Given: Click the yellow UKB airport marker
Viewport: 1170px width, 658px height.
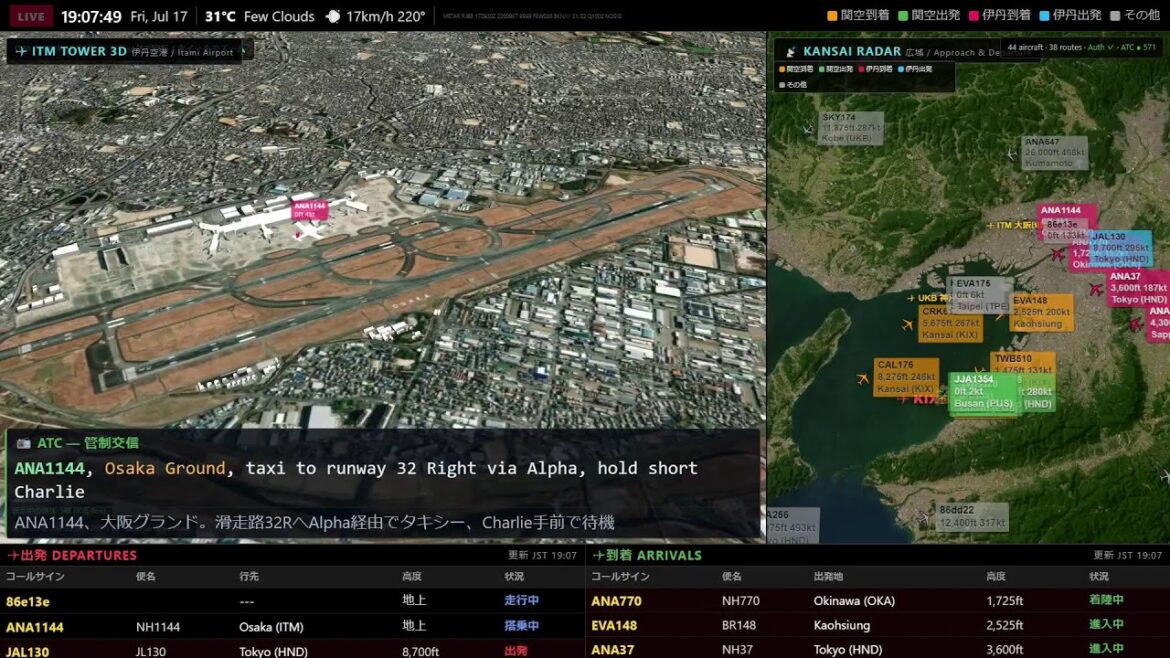Looking at the screenshot, I should 927,298.
